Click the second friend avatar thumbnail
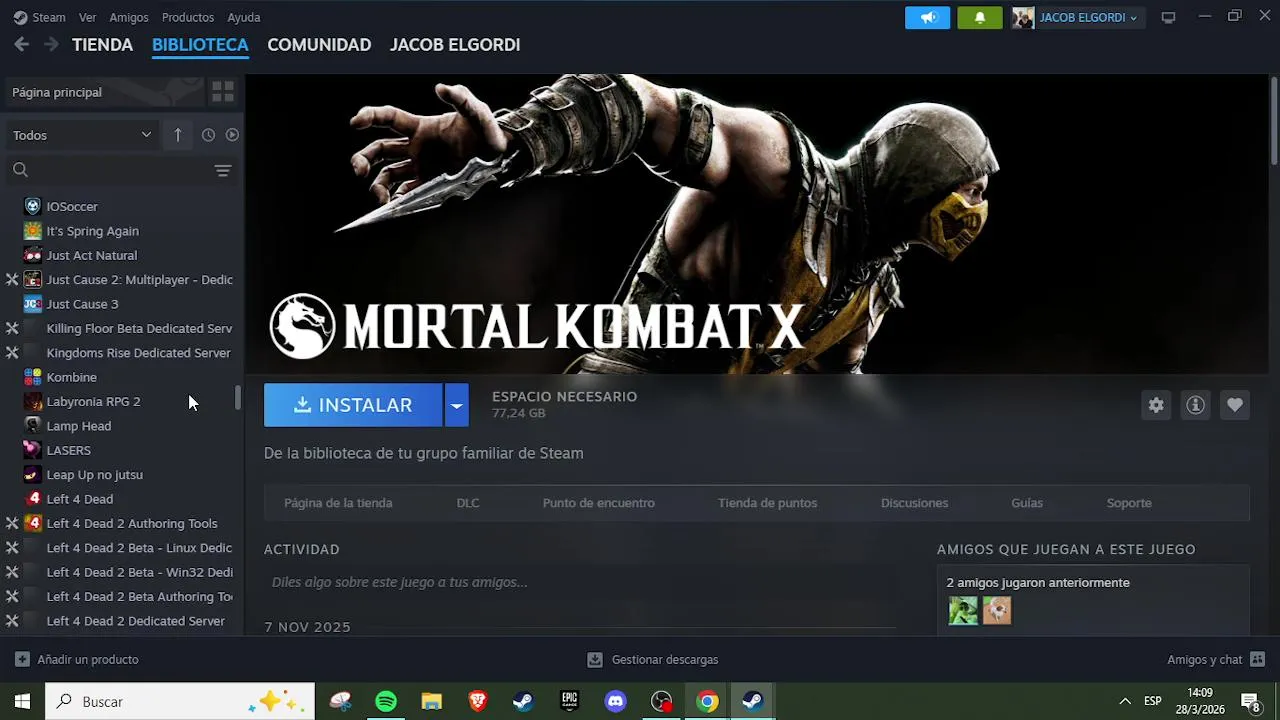1280x720 pixels. [x=997, y=610]
